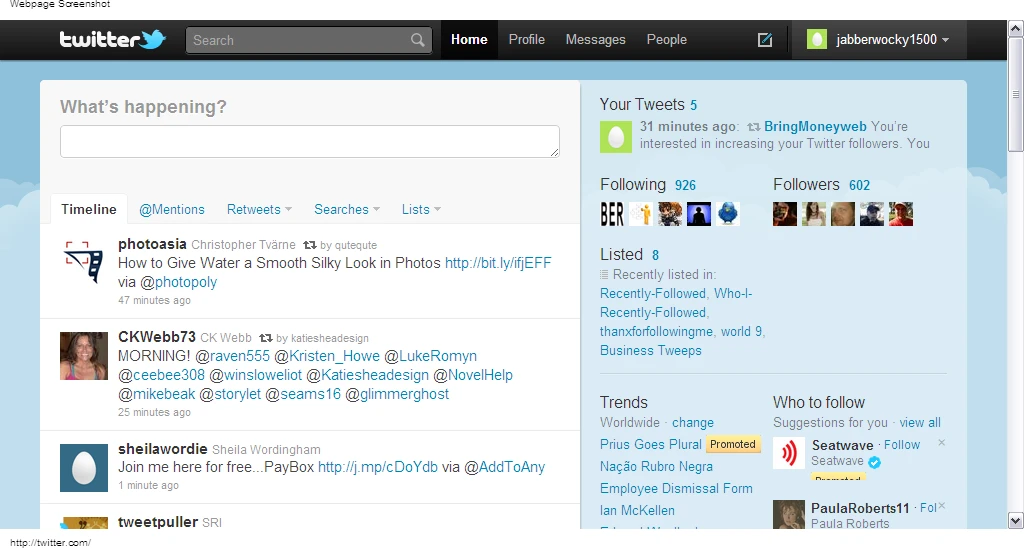Click the Seatwave logo in Who to follow

(x=789, y=453)
